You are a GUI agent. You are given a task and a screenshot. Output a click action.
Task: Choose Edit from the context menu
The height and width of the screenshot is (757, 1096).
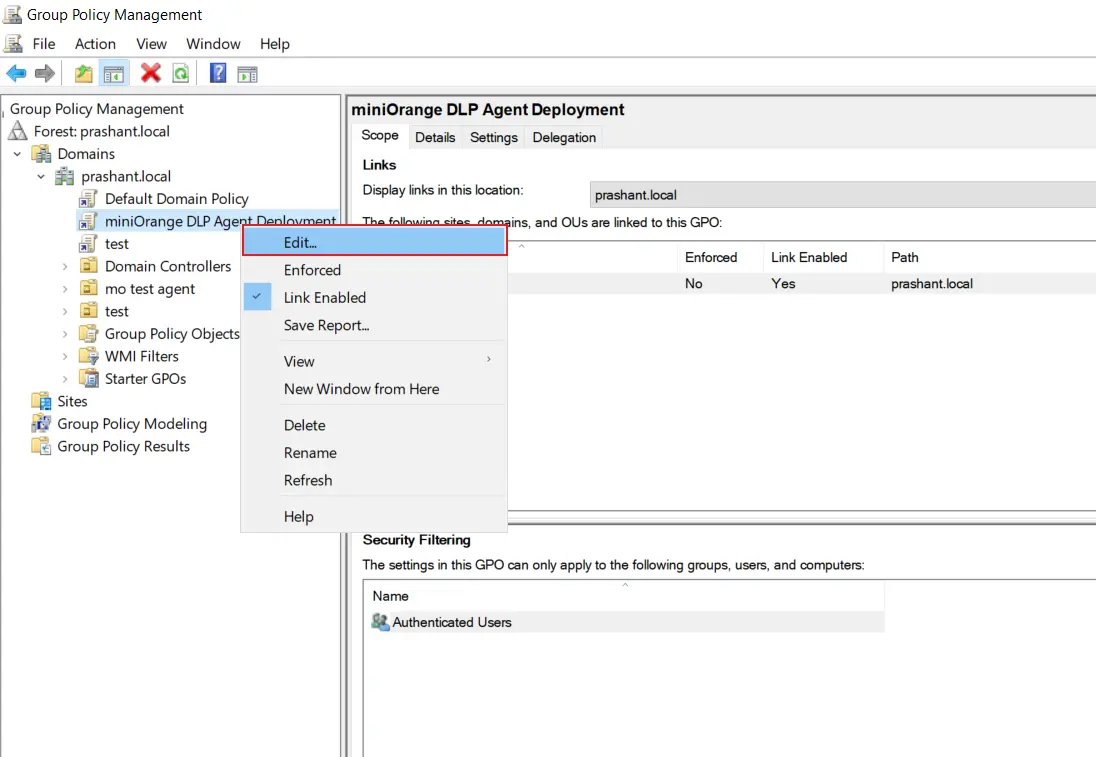(x=299, y=241)
